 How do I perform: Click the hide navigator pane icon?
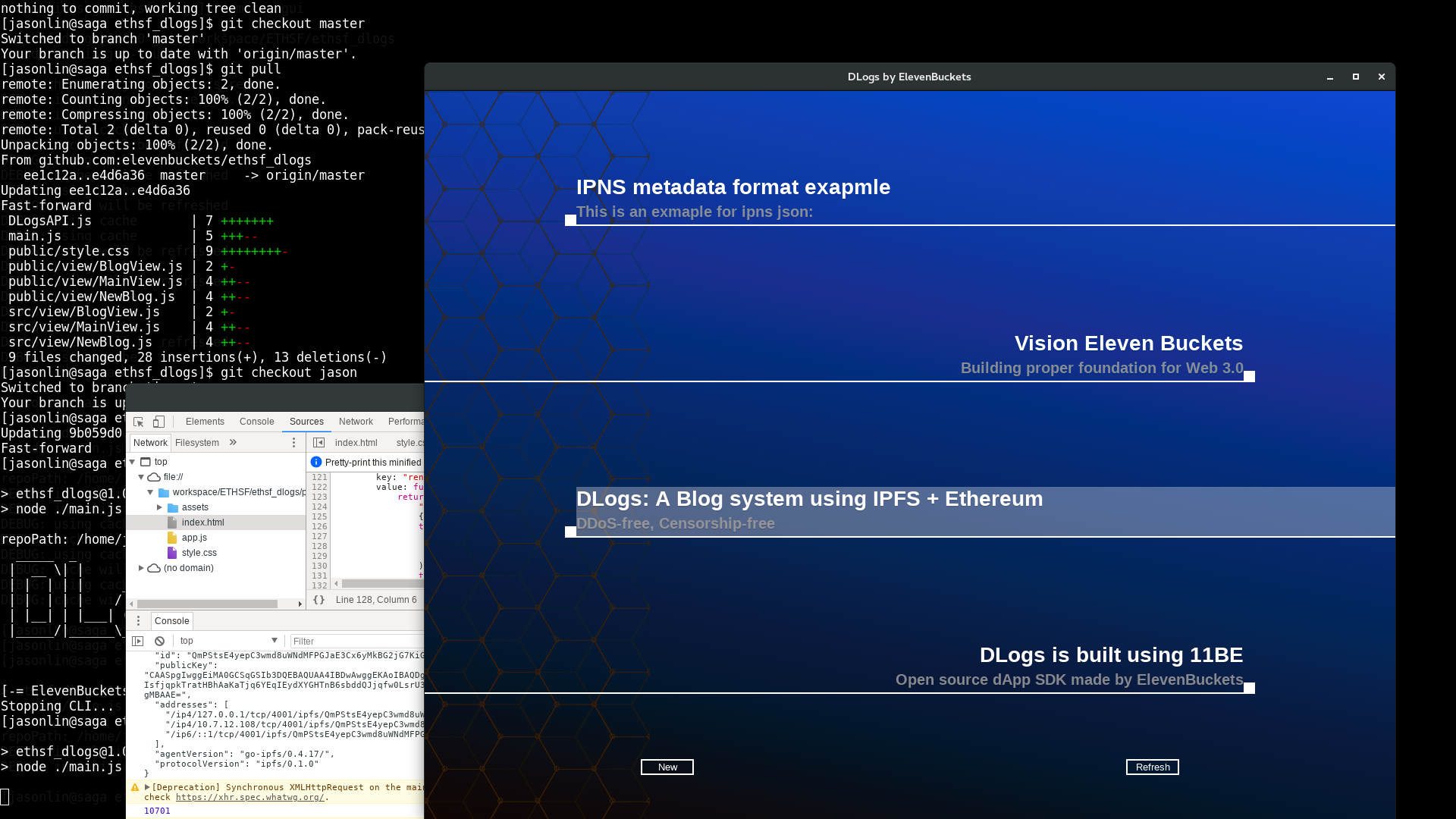(319, 443)
